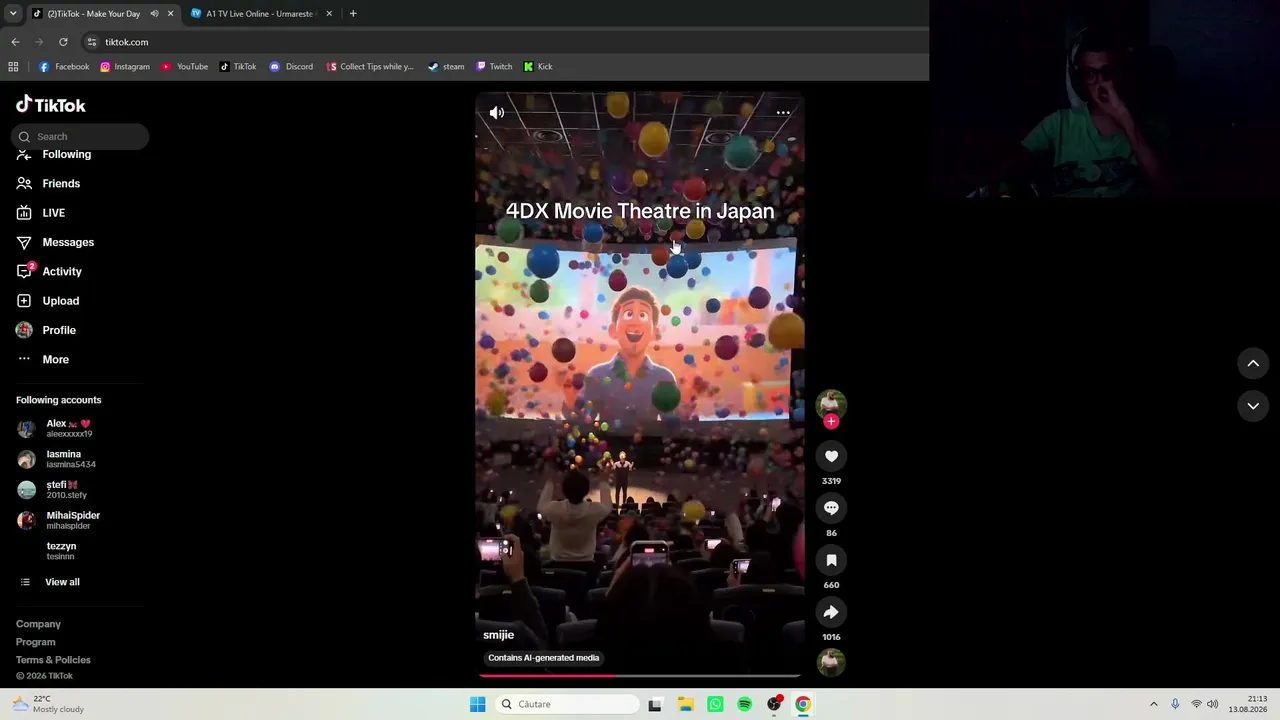Open the tab search dropdown
This screenshot has height=720, width=1280.
(x=13, y=14)
